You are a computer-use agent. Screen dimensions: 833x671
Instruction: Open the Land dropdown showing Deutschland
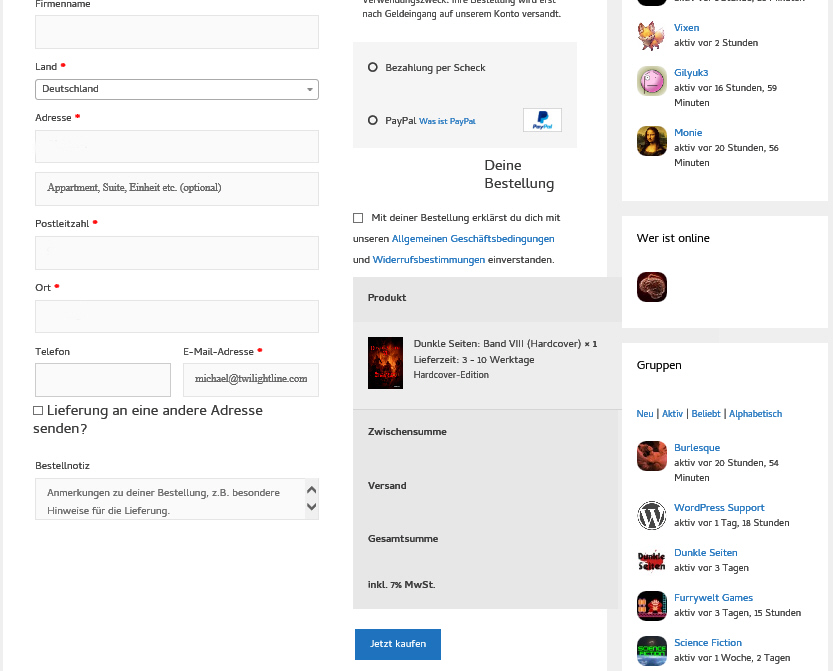click(176, 89)
